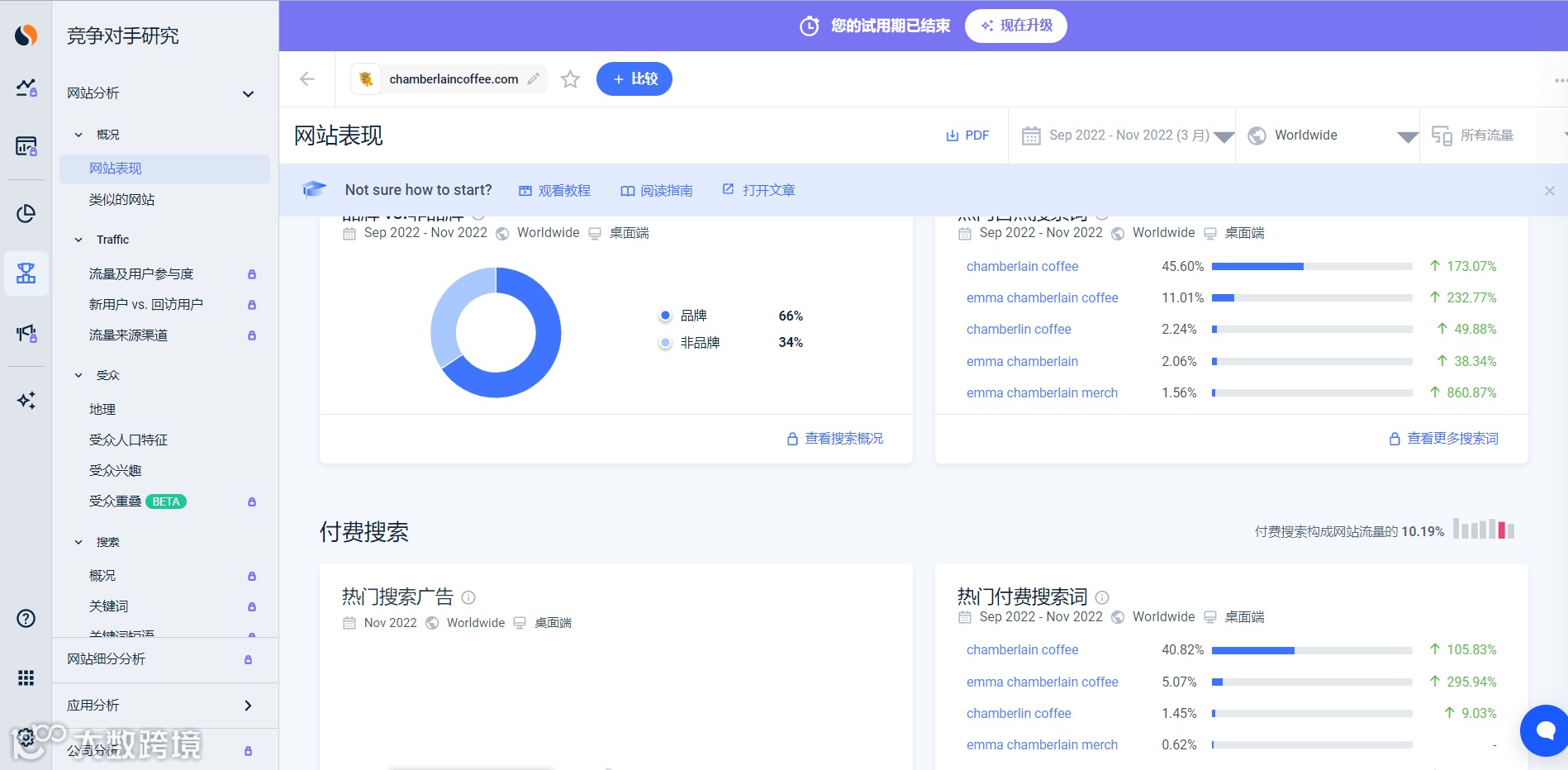Select 类似的网站 in the sidebar menu
The image size is (1568, 770).
coord(120,199)
